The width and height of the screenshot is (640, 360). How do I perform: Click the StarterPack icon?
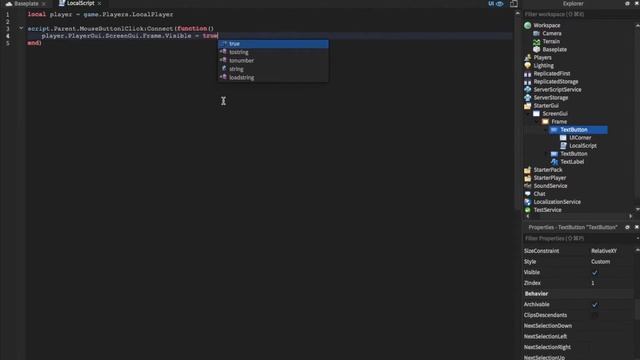point(527,170)
